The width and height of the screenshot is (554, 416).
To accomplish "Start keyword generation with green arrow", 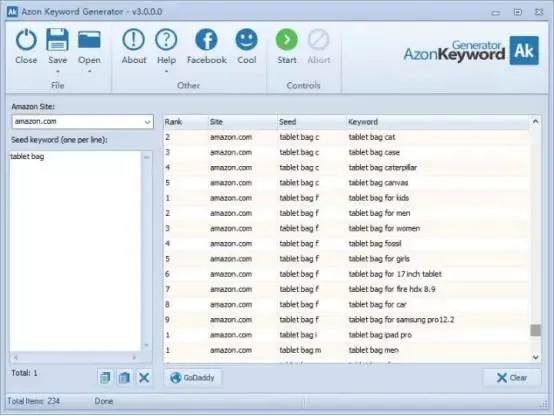I will tap(287, 40).
